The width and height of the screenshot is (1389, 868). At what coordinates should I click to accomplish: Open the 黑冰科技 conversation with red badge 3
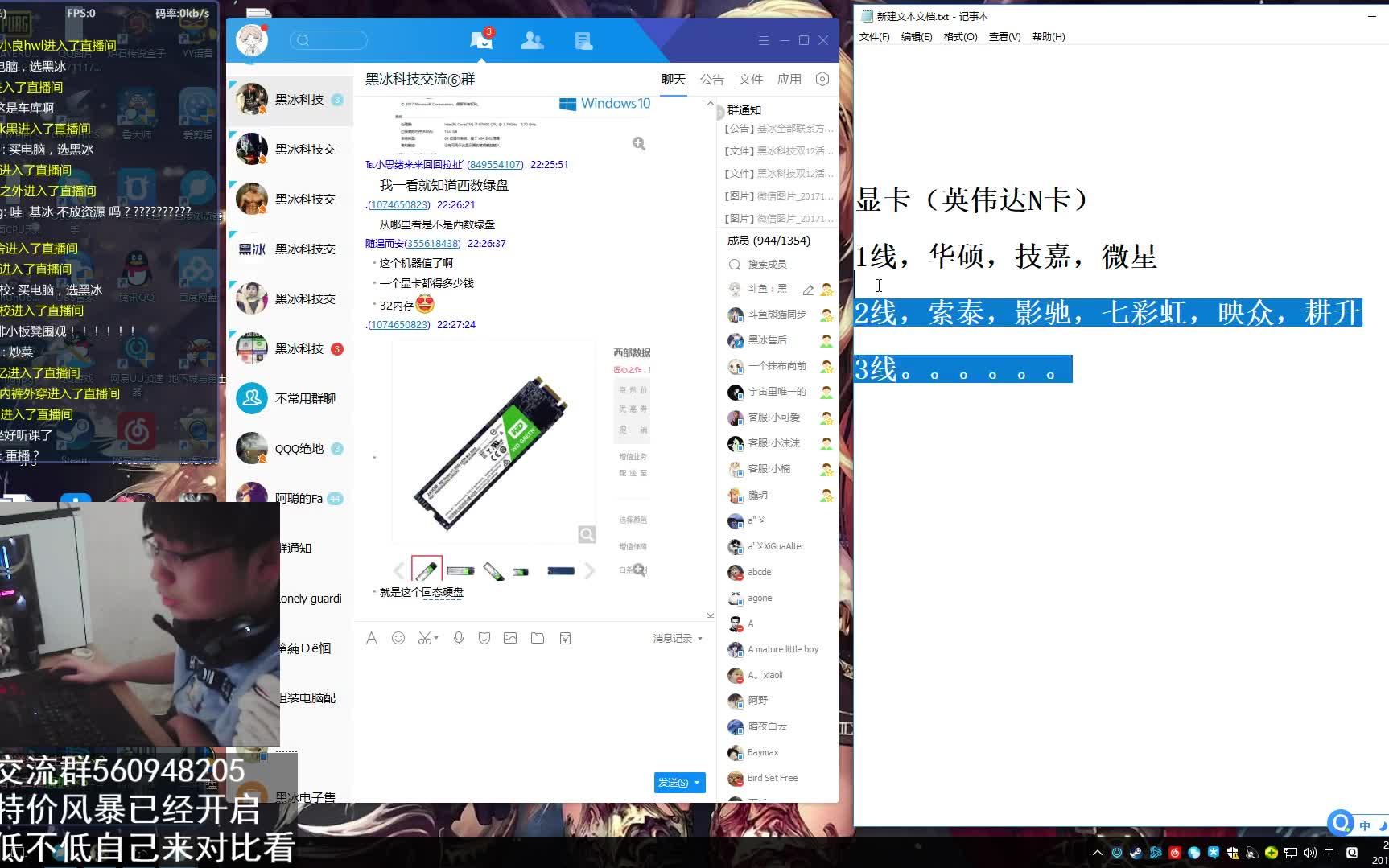pos(291,348)
